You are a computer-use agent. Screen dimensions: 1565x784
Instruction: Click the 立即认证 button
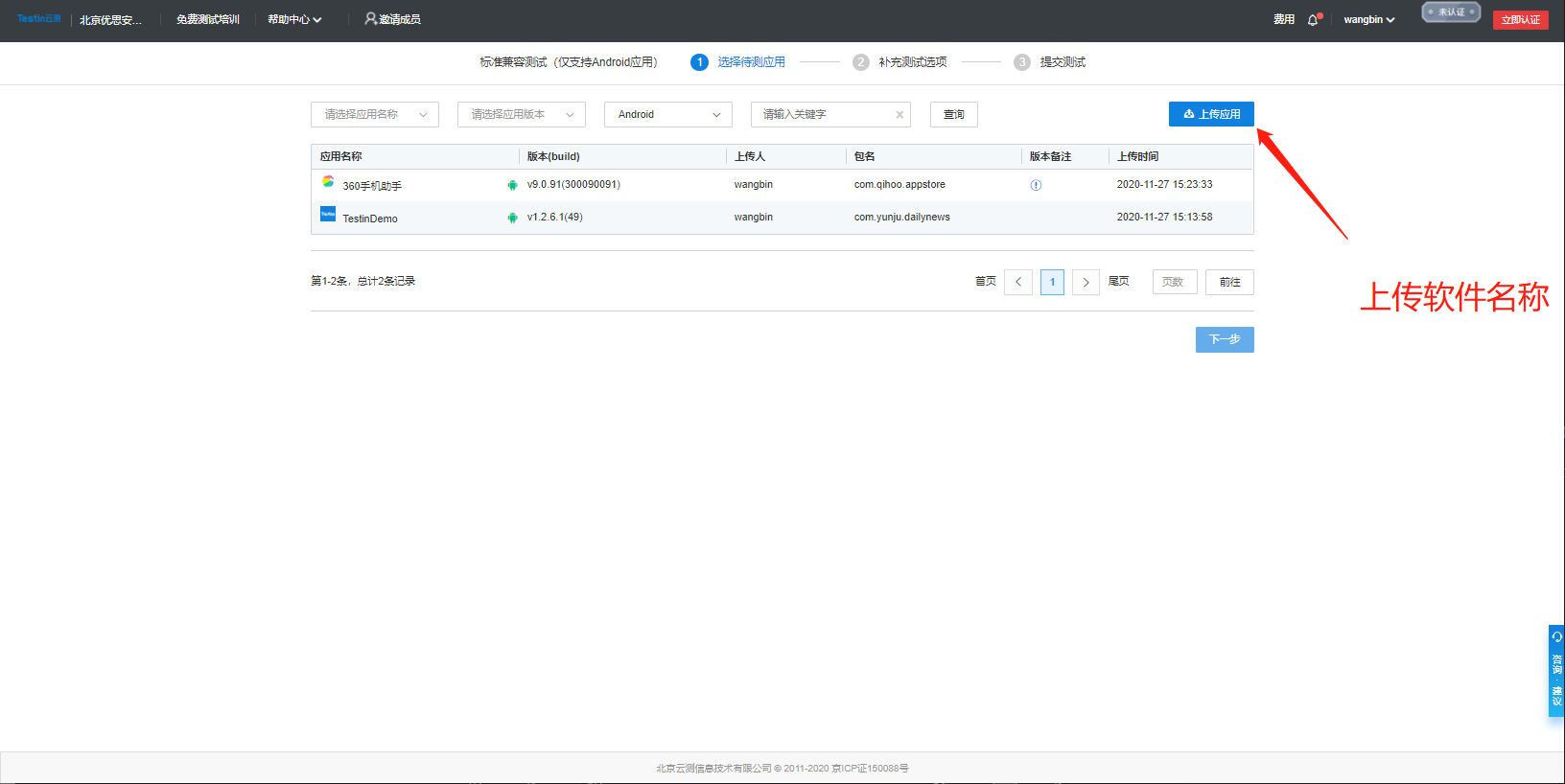point(1521,19)
